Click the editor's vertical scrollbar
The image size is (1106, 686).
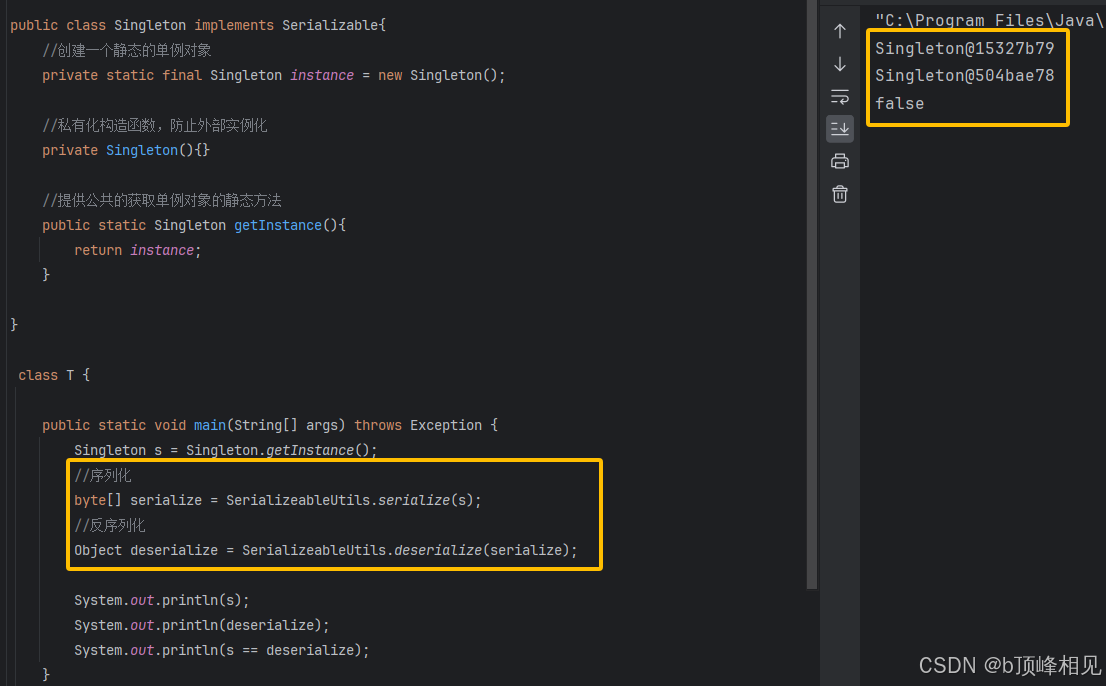(811, 300)
